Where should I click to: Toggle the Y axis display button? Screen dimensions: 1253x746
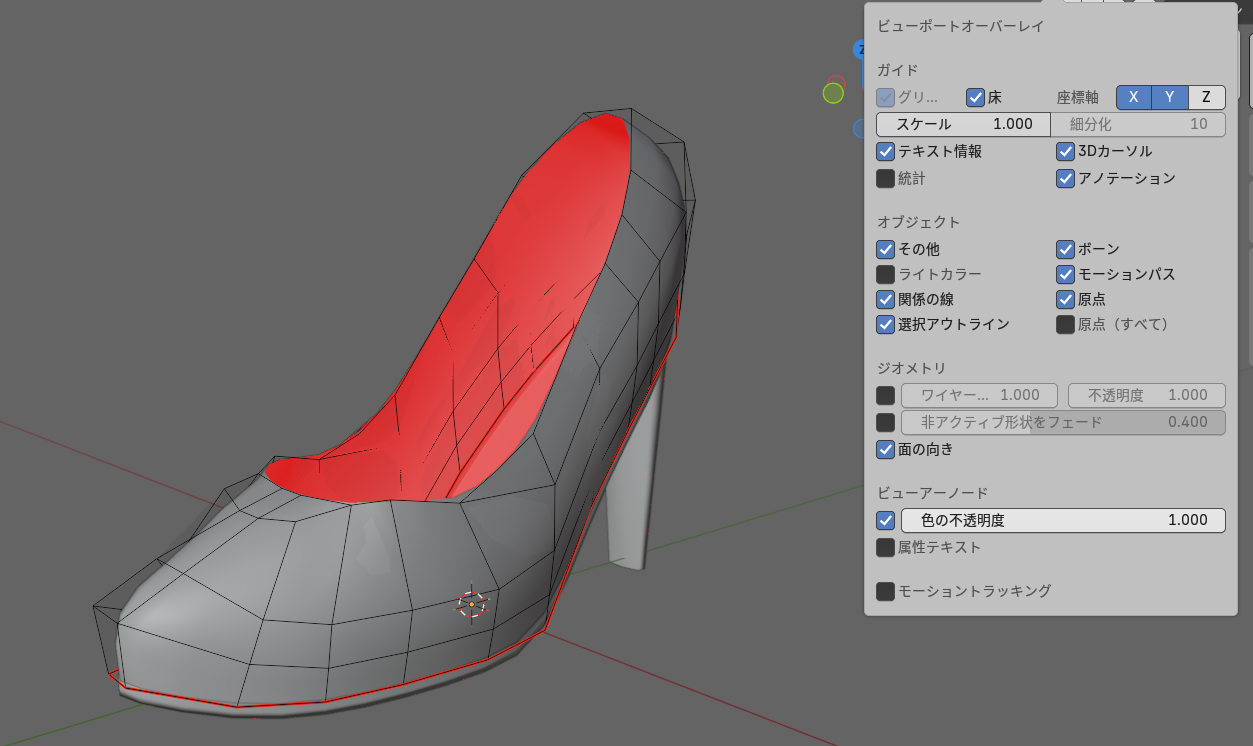click(x=1170, y=97)
